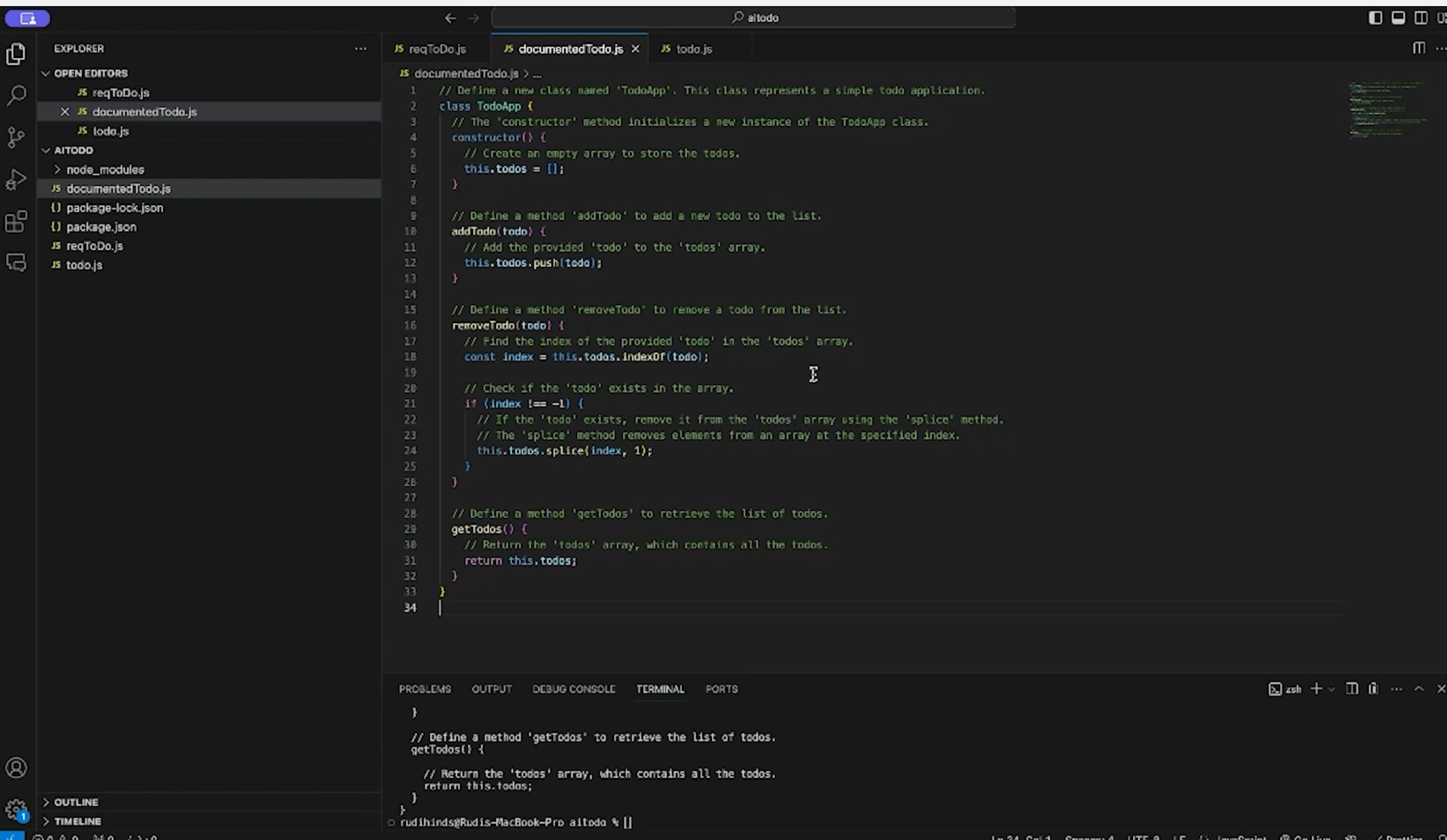Open the Source Control view
The image size is (1447, 840).
pyautogui.click(x=16, y=137)
